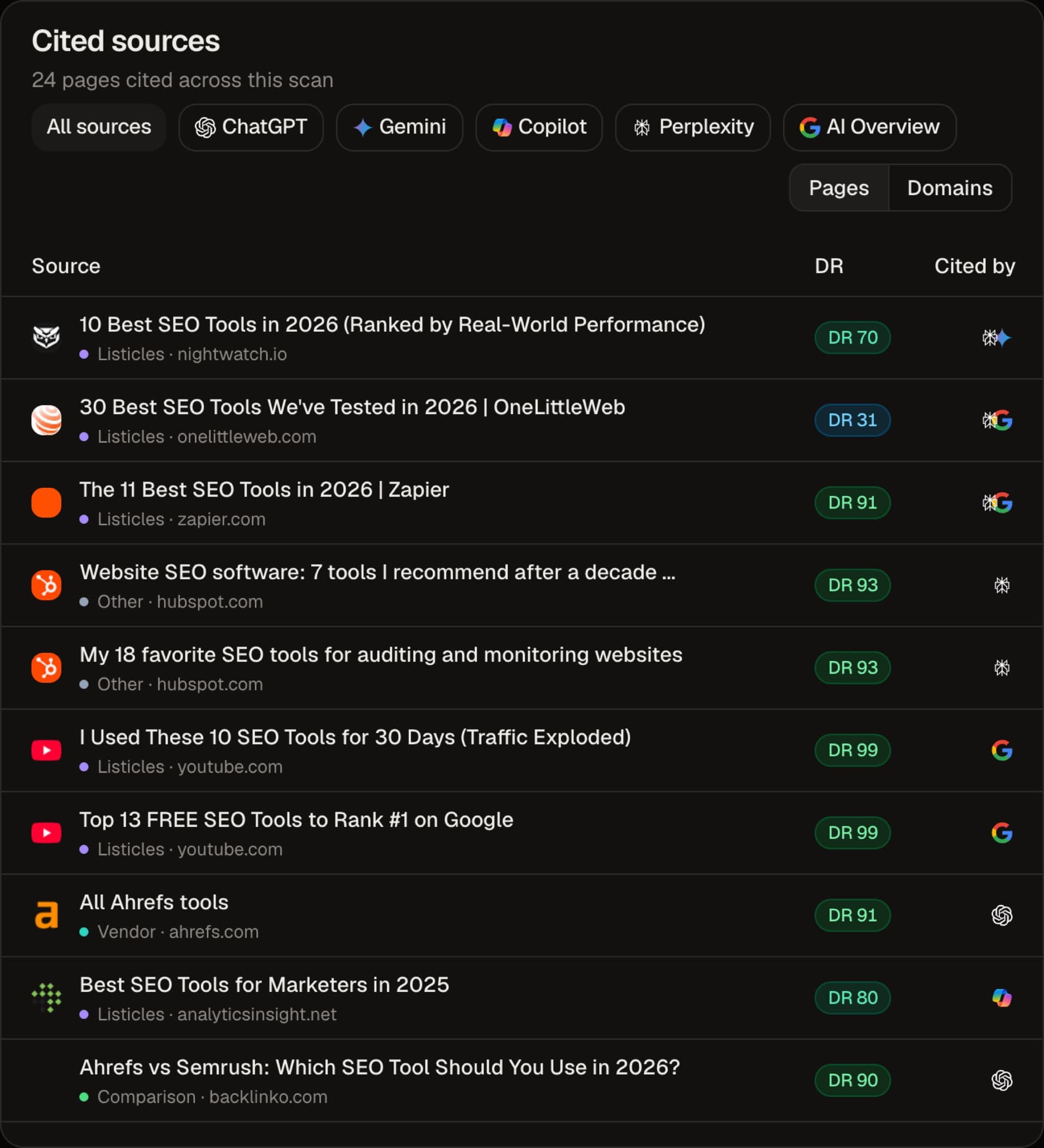Click Perplexity icon in My 18 favorite SEO tools row
The height and width of the screenshot is (1148, 1044).
[x=1002, y=667]
